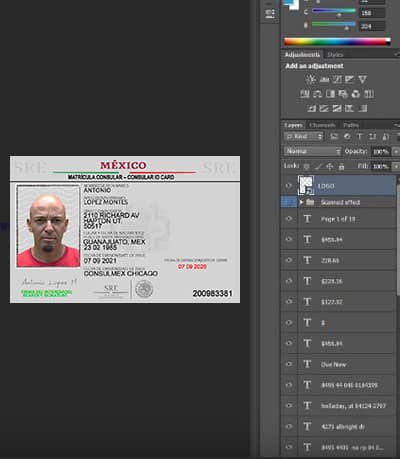The image size is (400, 459).
Task: Click the lock all (padlock) icon
Action: [x=341, y=166]
